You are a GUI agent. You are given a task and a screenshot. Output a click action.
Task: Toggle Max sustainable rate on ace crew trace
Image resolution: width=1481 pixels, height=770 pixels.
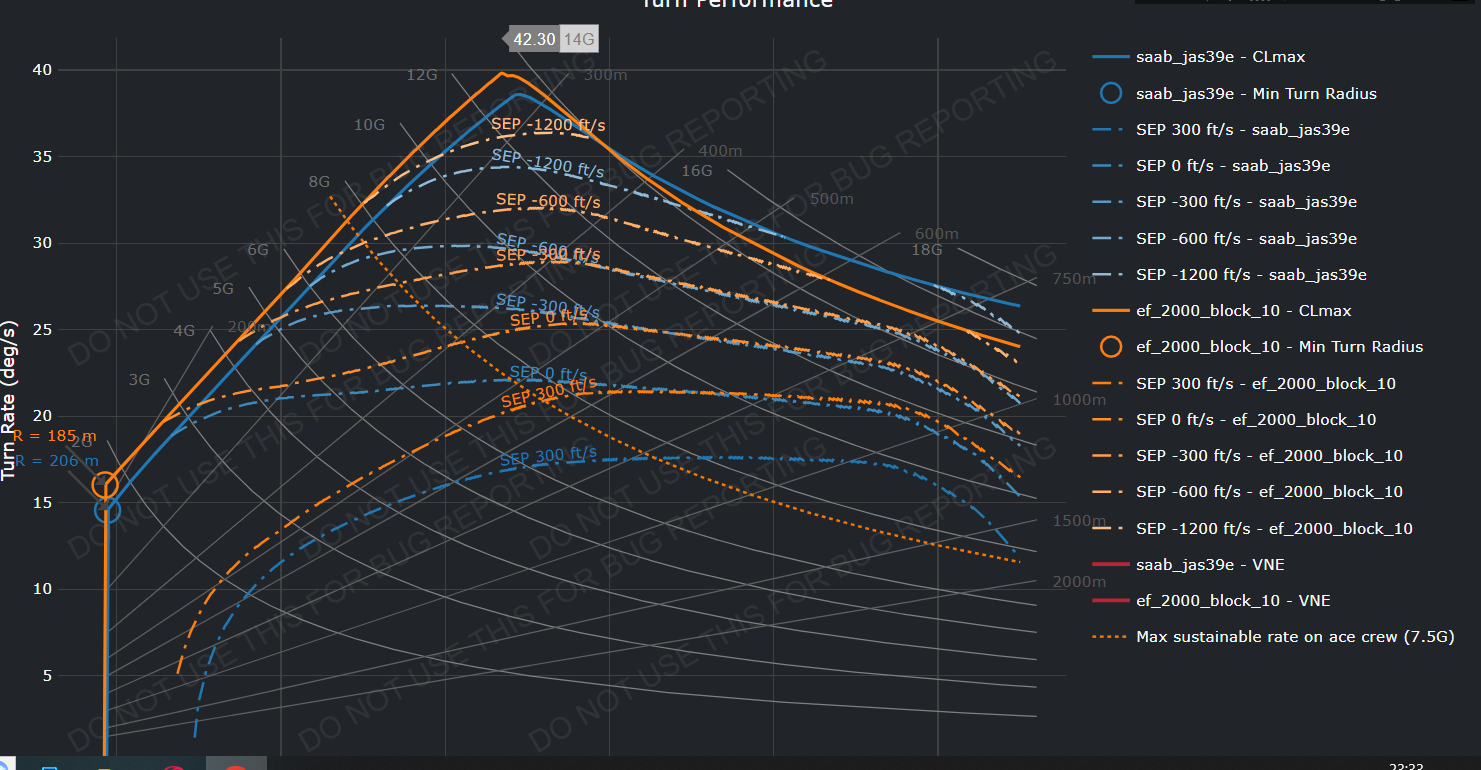click(x=1294, y=637)
